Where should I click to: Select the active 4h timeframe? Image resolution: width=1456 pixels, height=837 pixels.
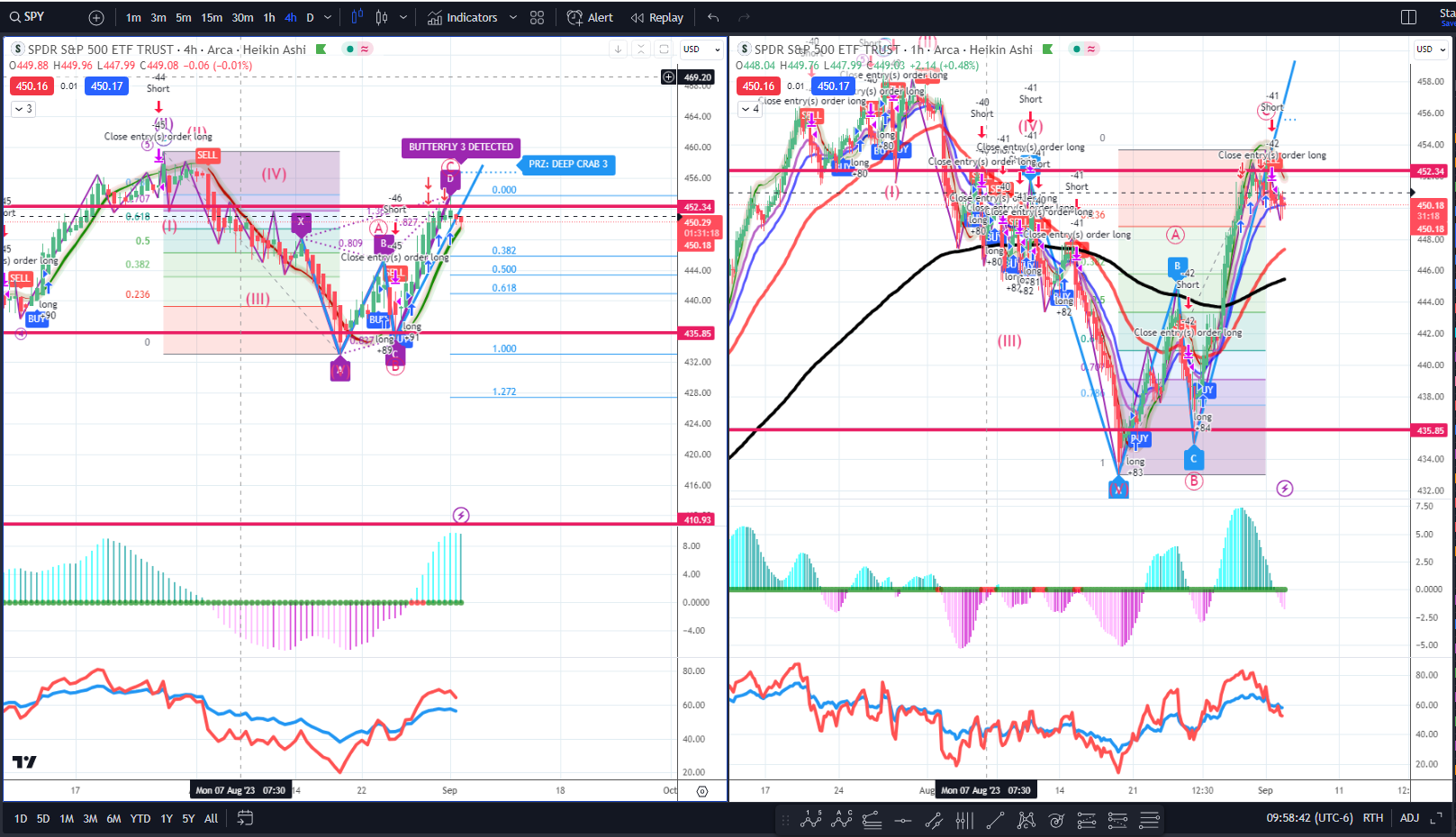291,18
